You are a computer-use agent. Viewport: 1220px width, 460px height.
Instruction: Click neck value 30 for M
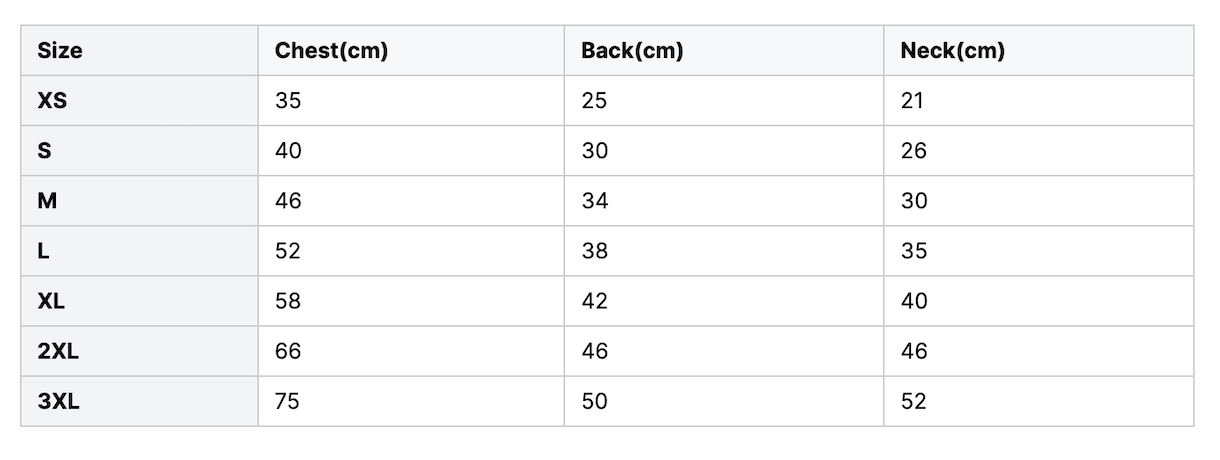coord(914,201)
